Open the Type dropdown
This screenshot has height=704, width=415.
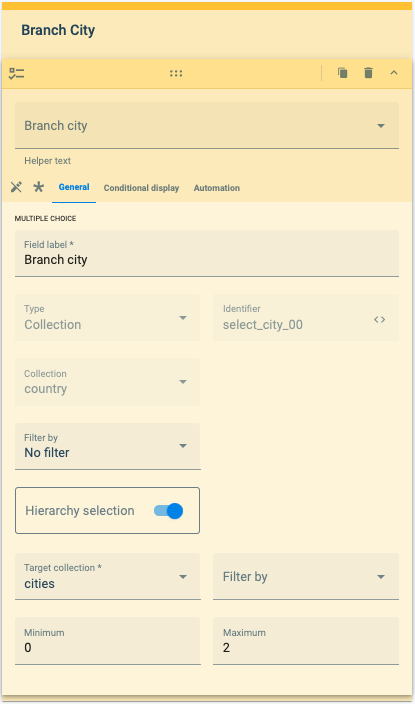[x=107, y=317]
